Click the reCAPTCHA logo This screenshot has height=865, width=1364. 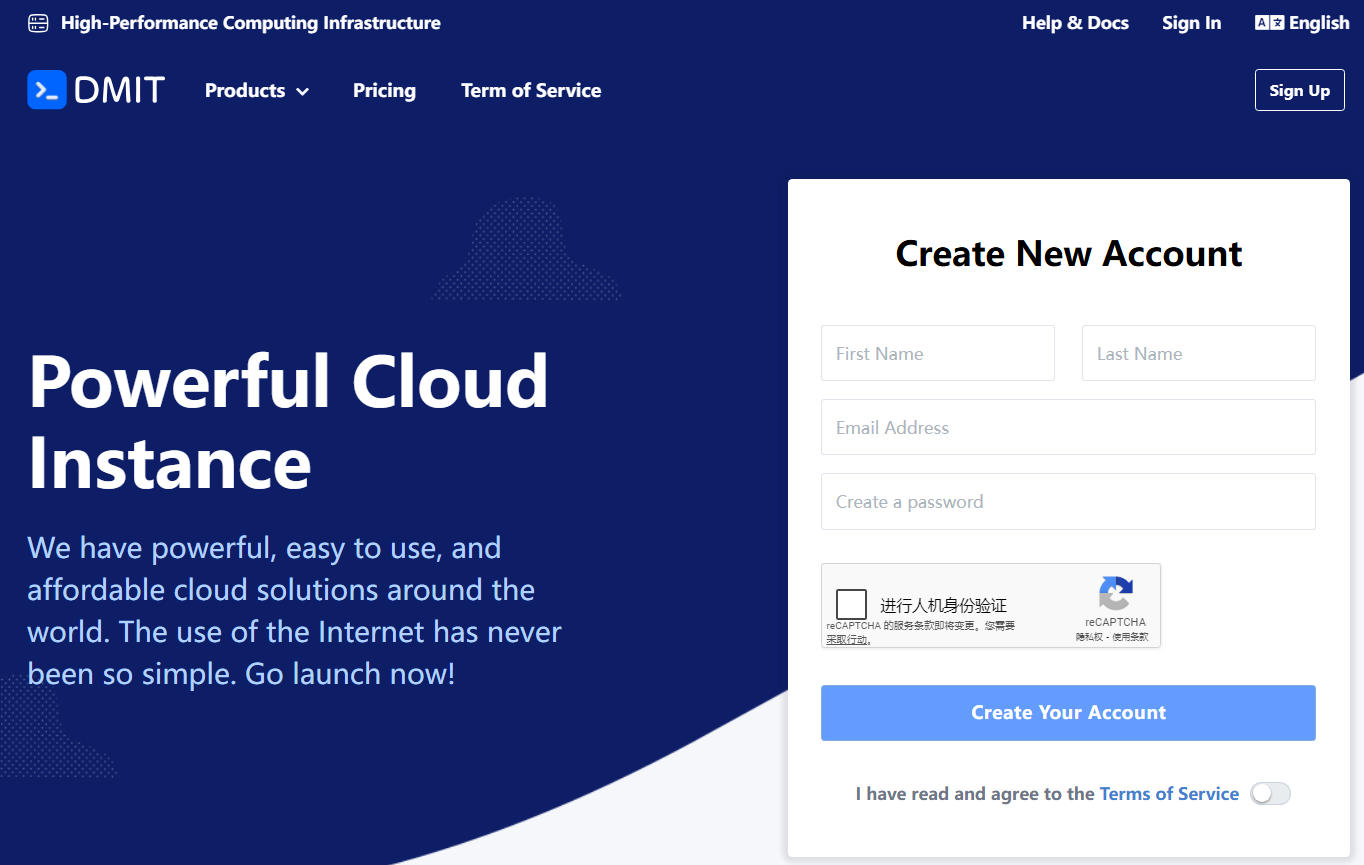[1115, 593]
